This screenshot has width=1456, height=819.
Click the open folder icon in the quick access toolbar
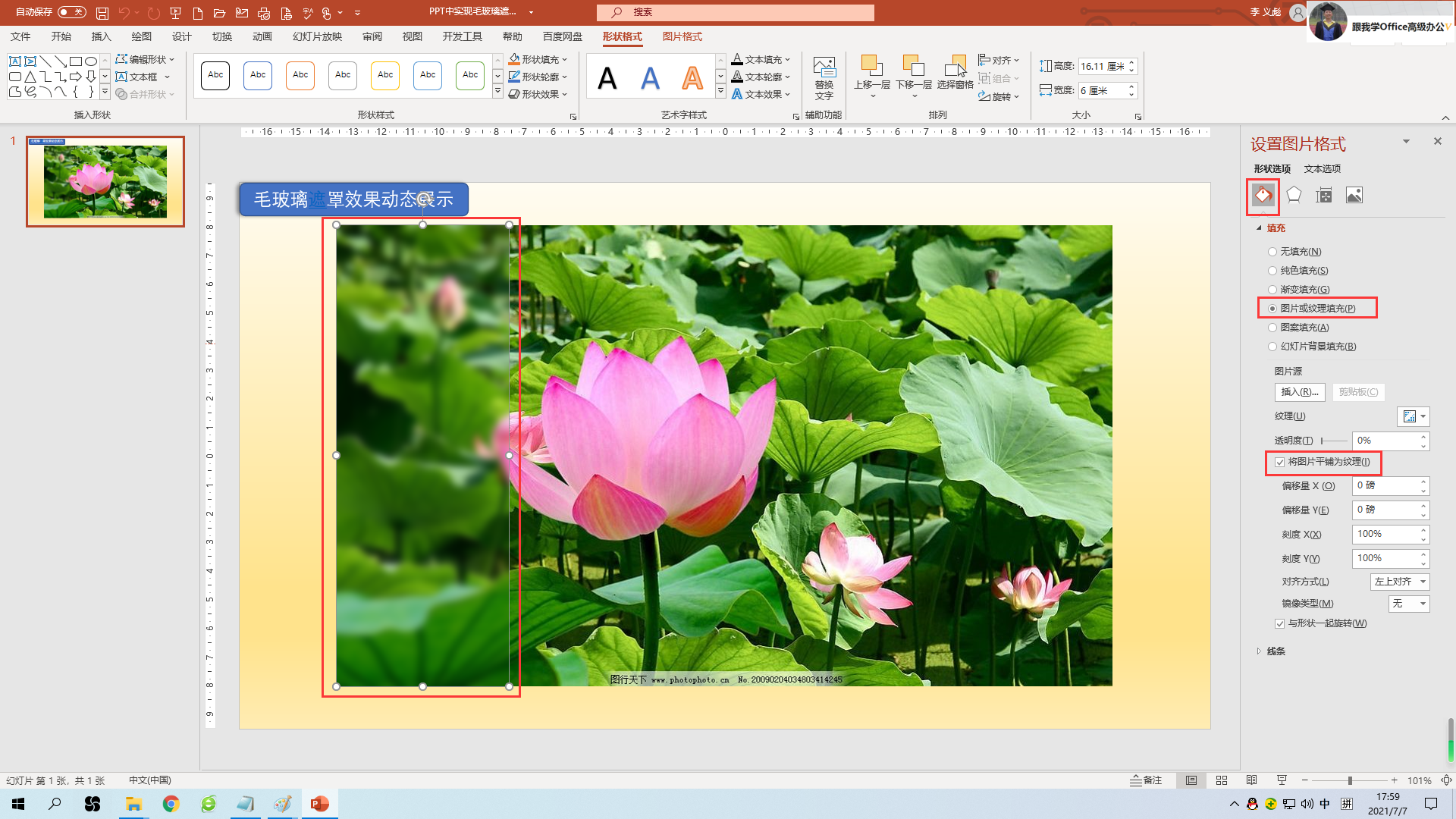coord(219,13)
